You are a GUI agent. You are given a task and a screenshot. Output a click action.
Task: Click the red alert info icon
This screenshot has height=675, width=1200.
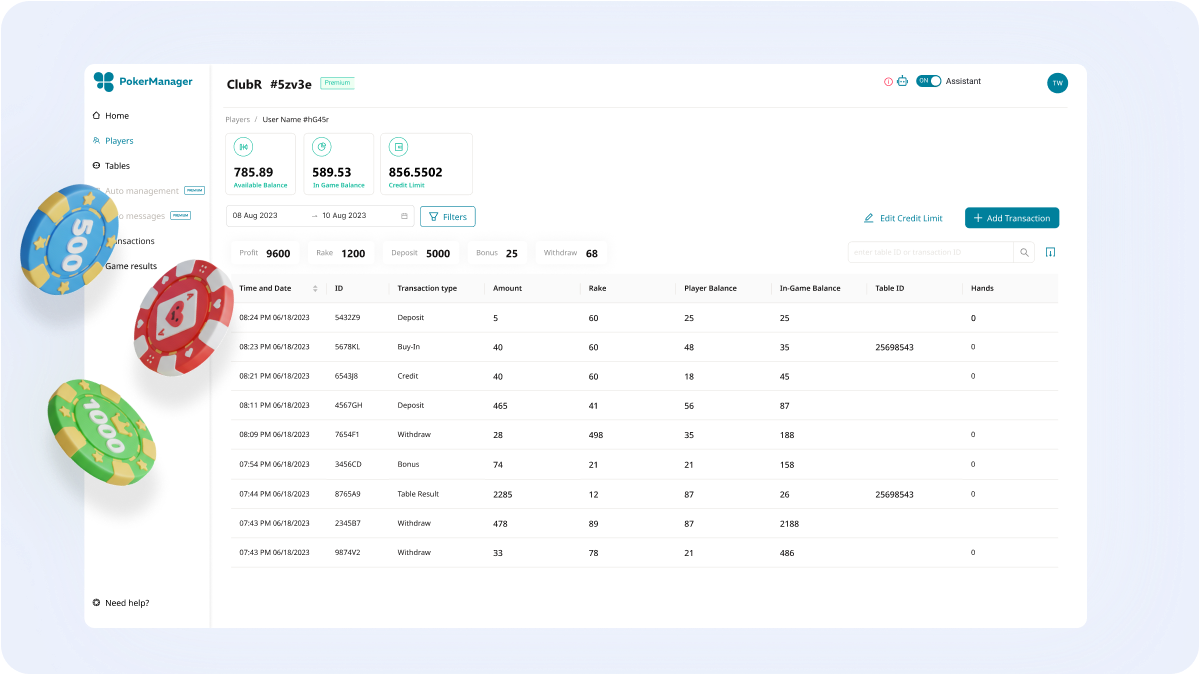888,82
